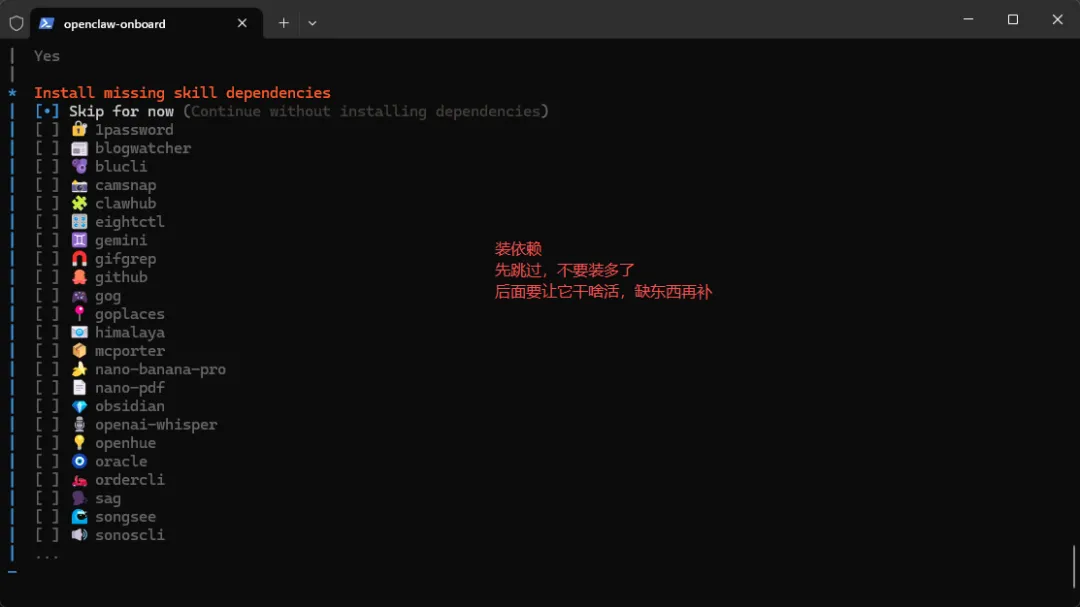The width and height of the screenshot is (1080, 607).
Task: Toggle the clawhub checkbox
Action: 47,203
